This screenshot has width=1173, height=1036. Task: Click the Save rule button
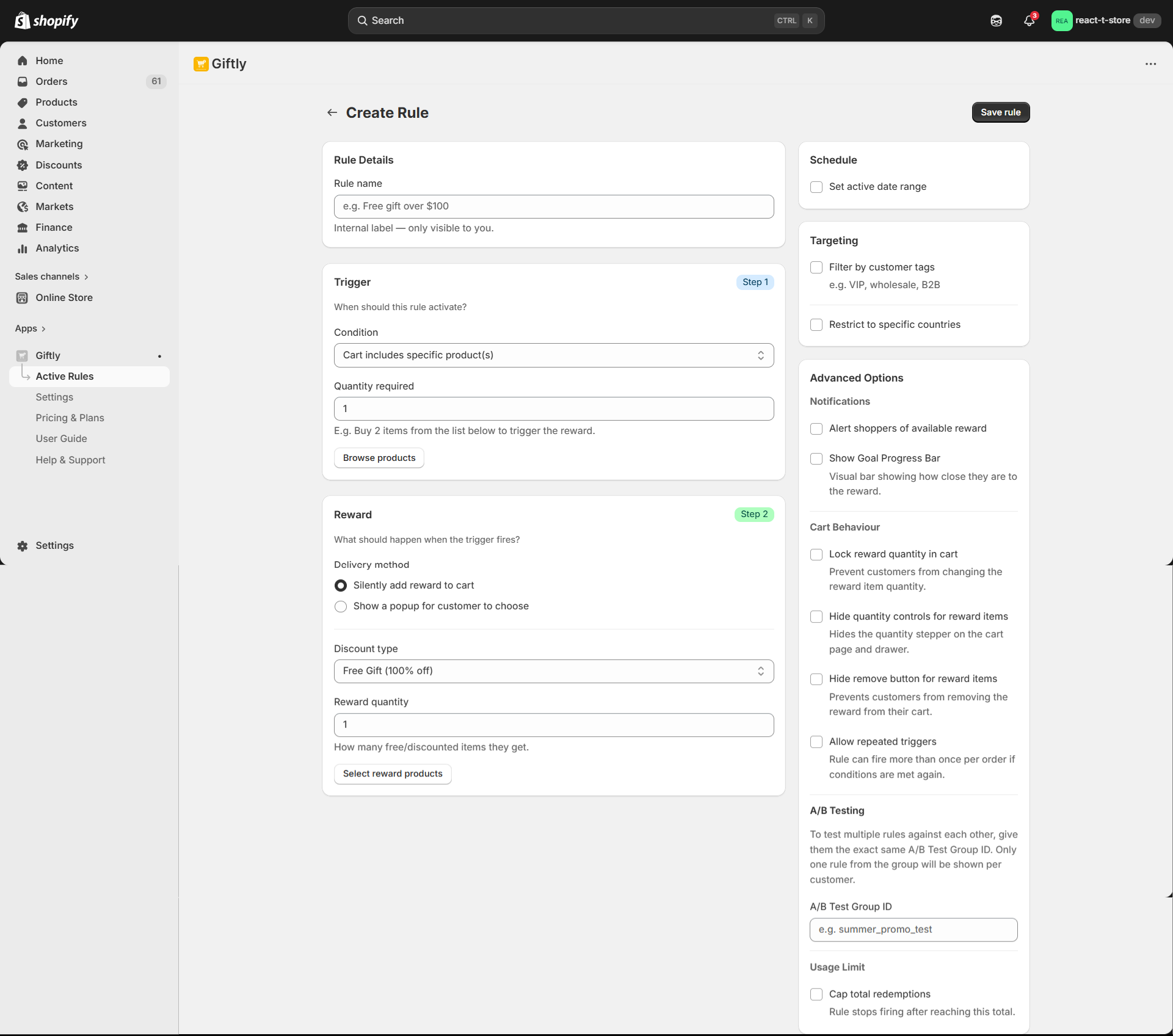click(1000, 112)
